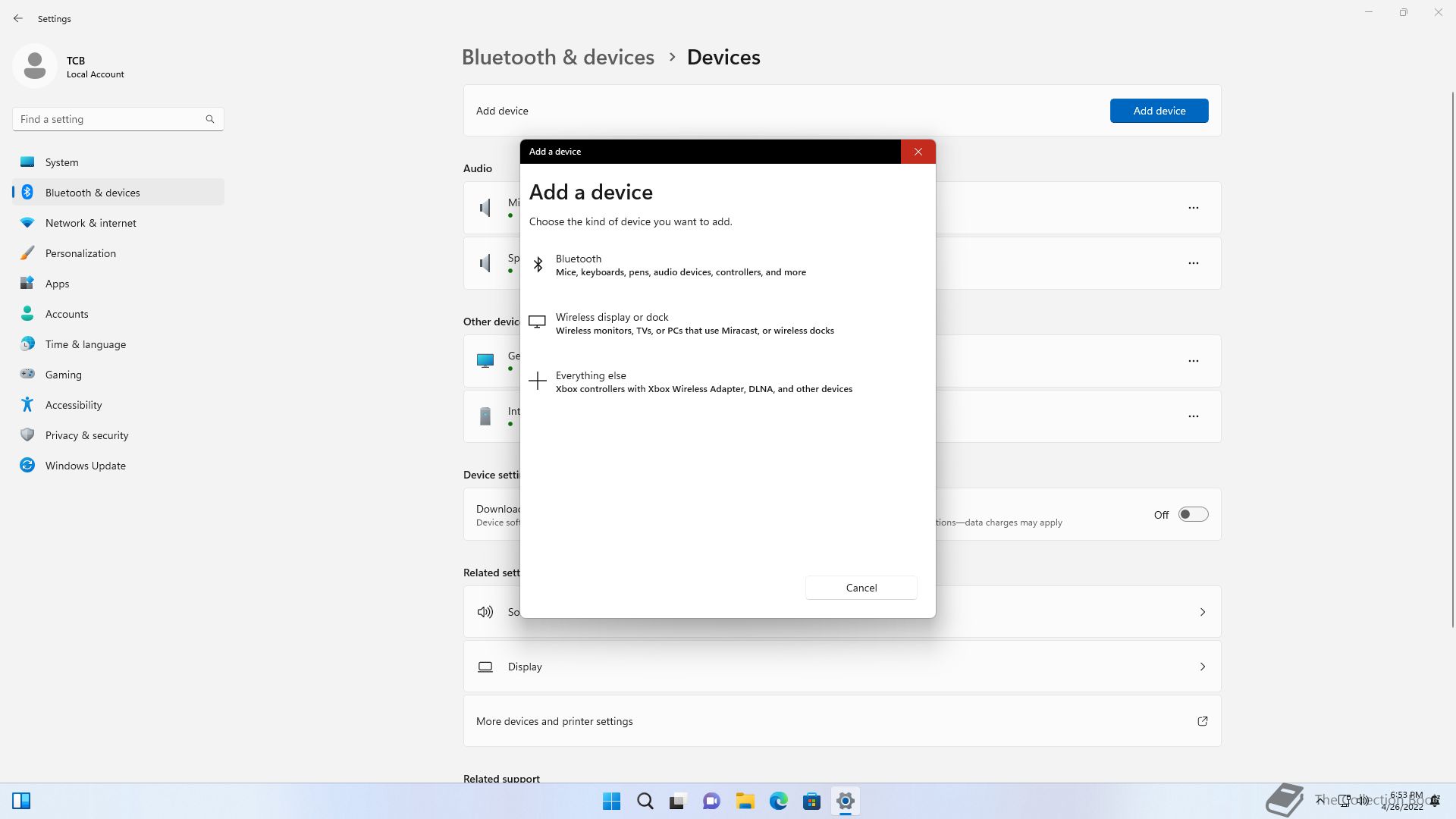Open Accessibility settings

[118, 405]
